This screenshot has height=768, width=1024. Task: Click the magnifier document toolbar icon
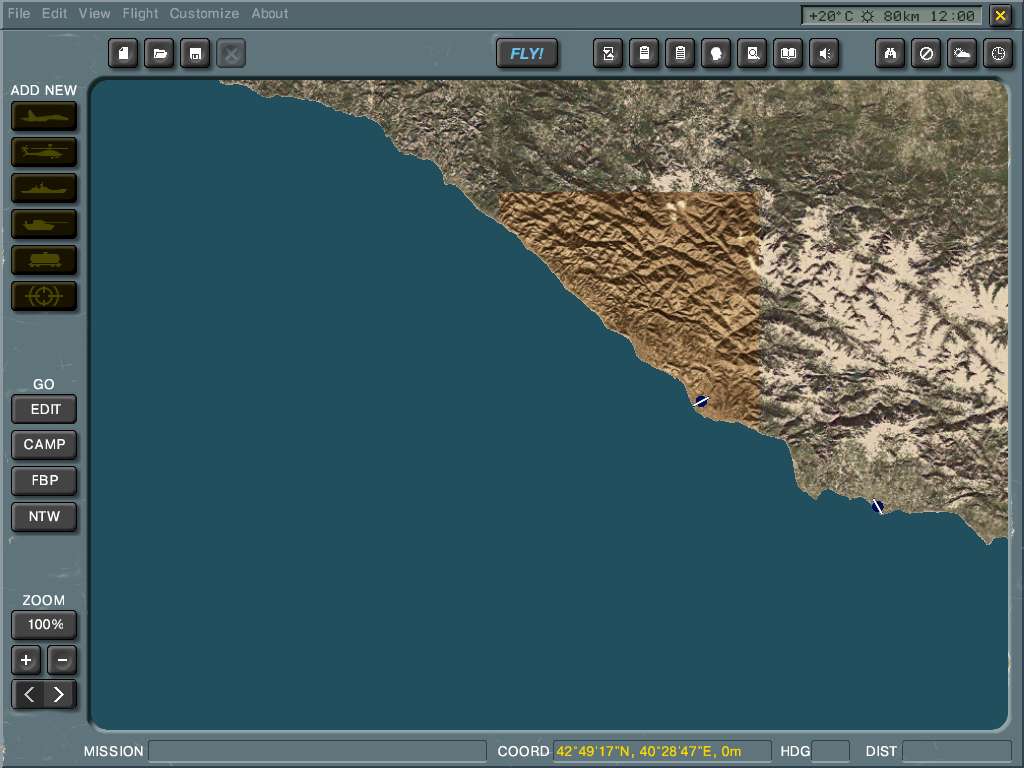coord(752,54)
